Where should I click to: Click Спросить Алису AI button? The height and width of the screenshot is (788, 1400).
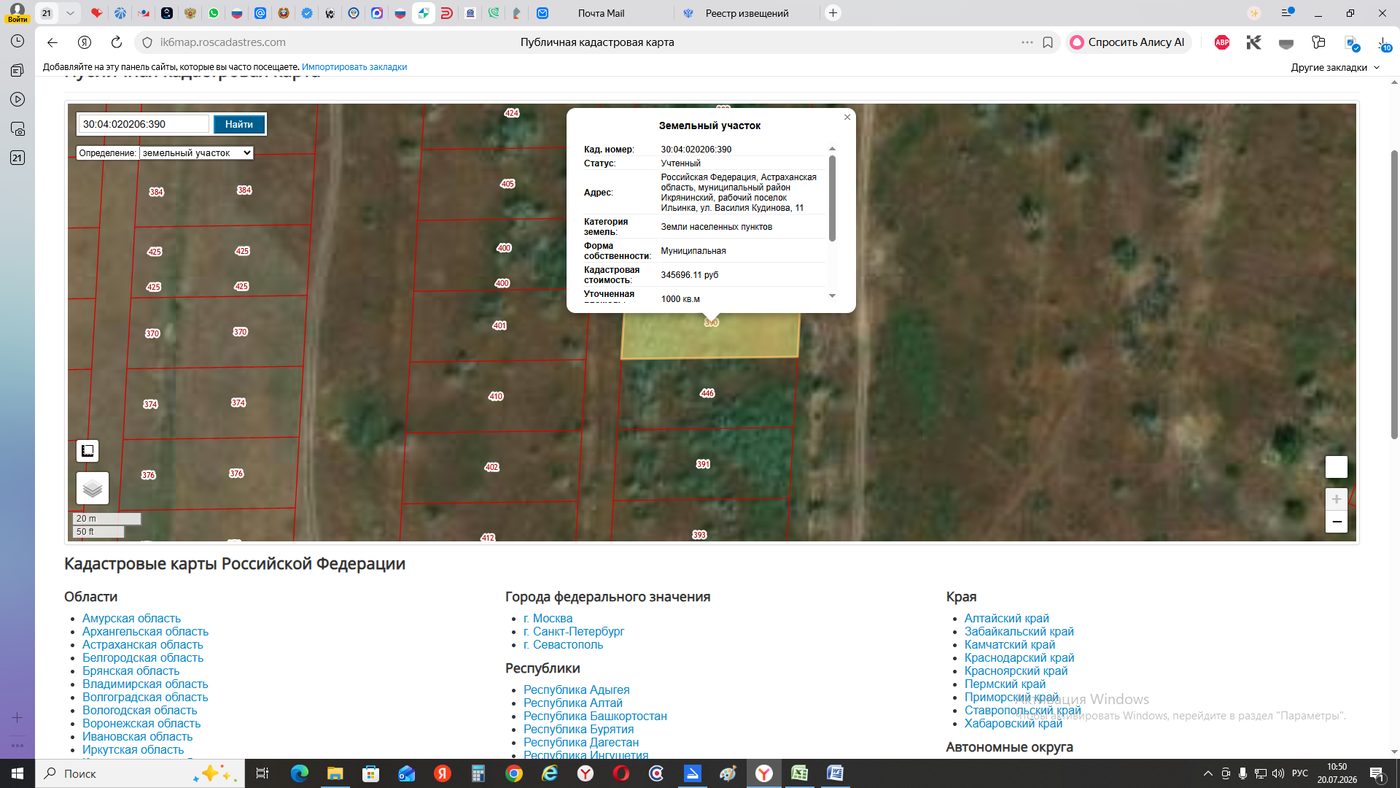[x=1128, y=42]
